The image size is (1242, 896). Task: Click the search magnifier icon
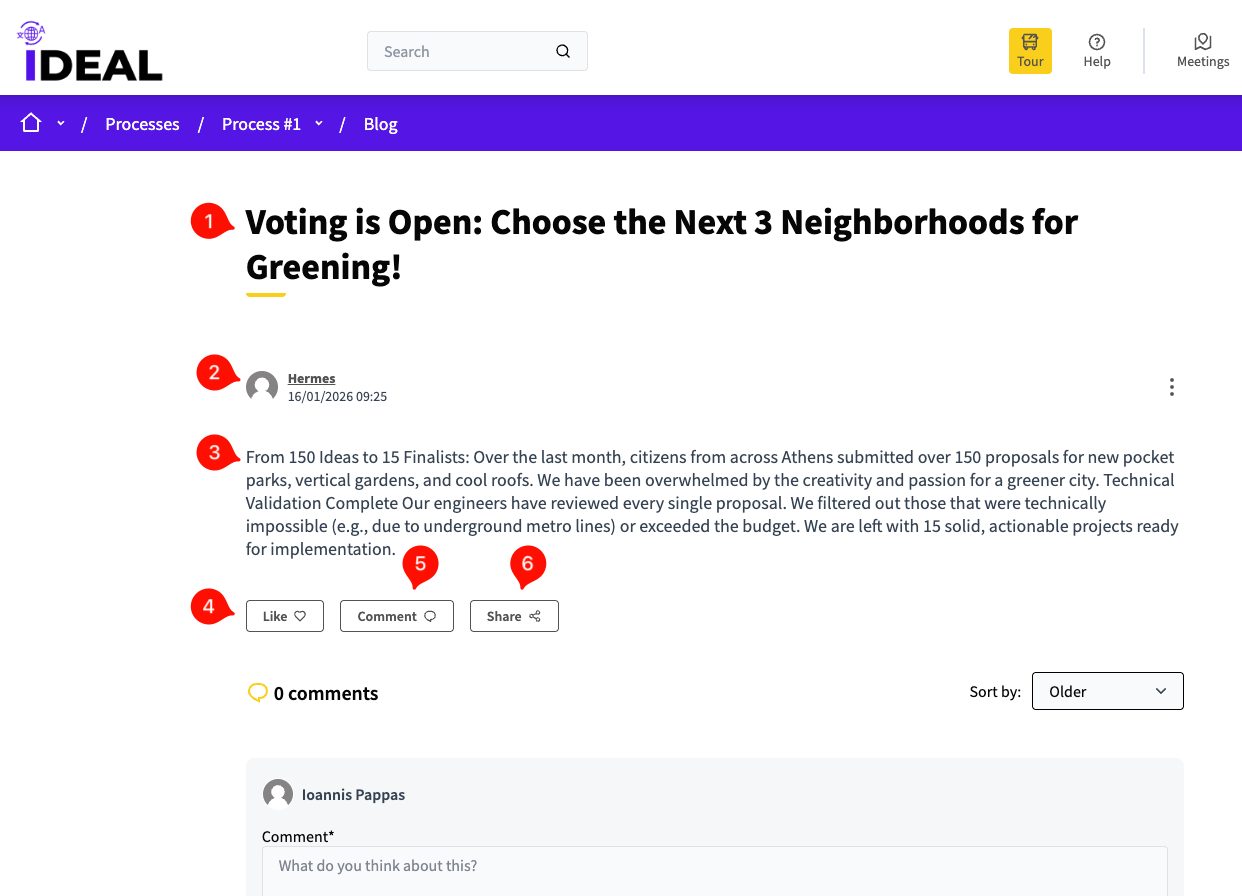point(563,52)
